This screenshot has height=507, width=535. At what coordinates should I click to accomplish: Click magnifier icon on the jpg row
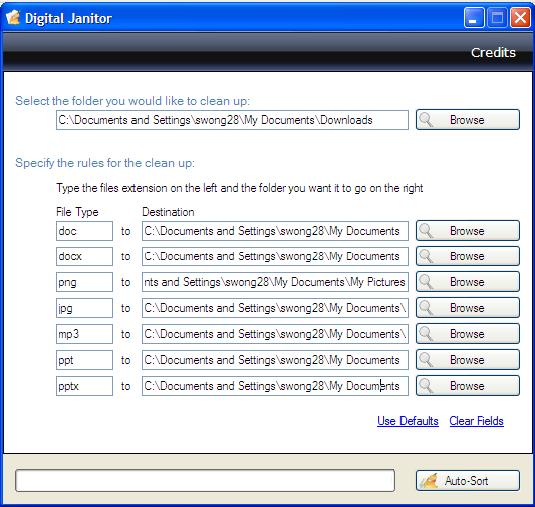[x=426, y=308]
